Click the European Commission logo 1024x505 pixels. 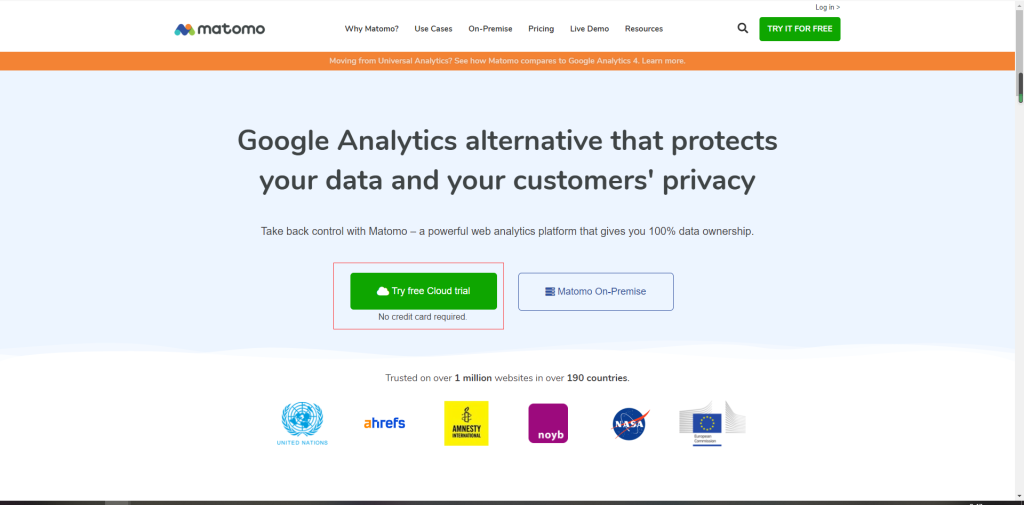pos(712,423)
